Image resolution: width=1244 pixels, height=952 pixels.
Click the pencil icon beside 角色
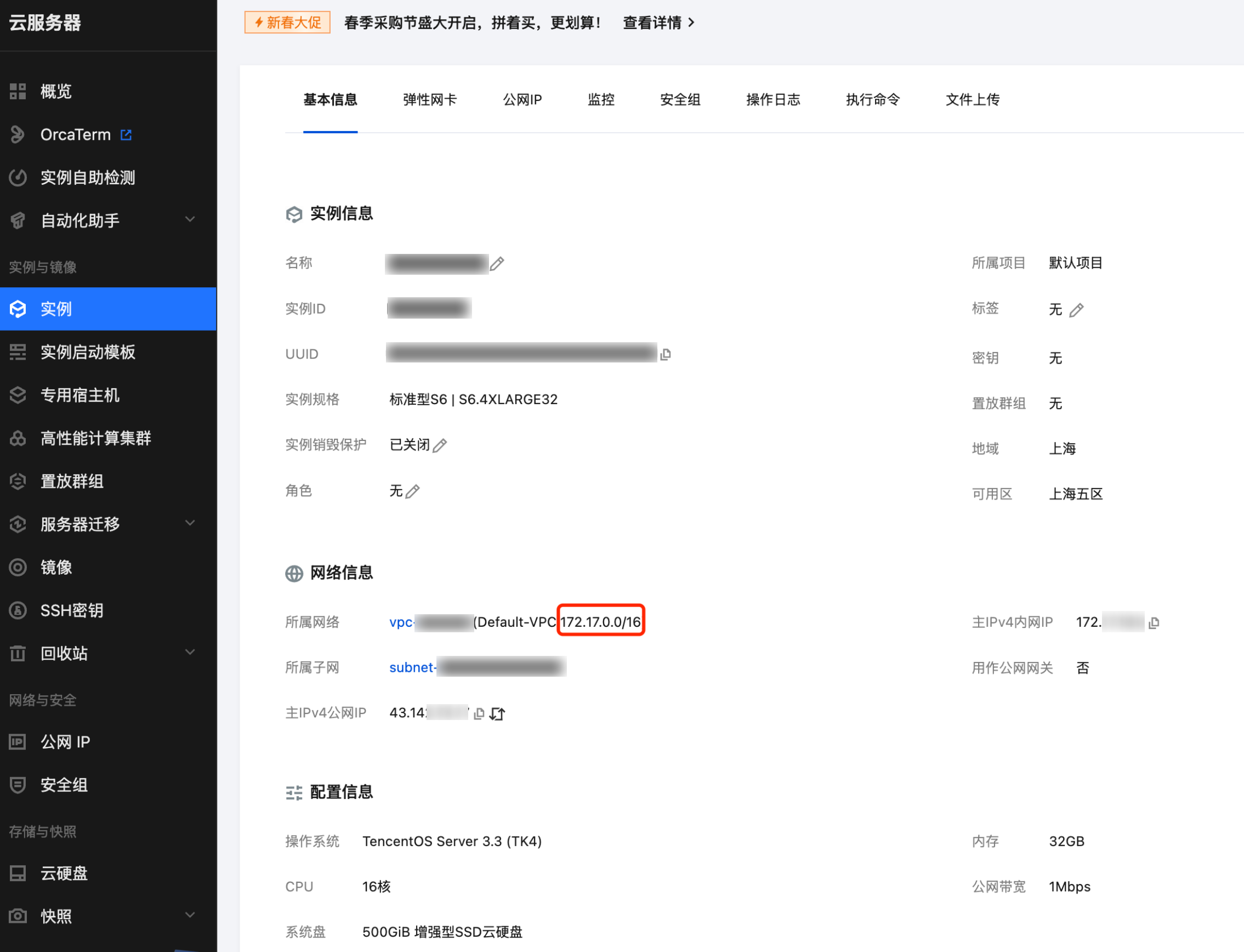pyautogui.click(x=413, y=491)
